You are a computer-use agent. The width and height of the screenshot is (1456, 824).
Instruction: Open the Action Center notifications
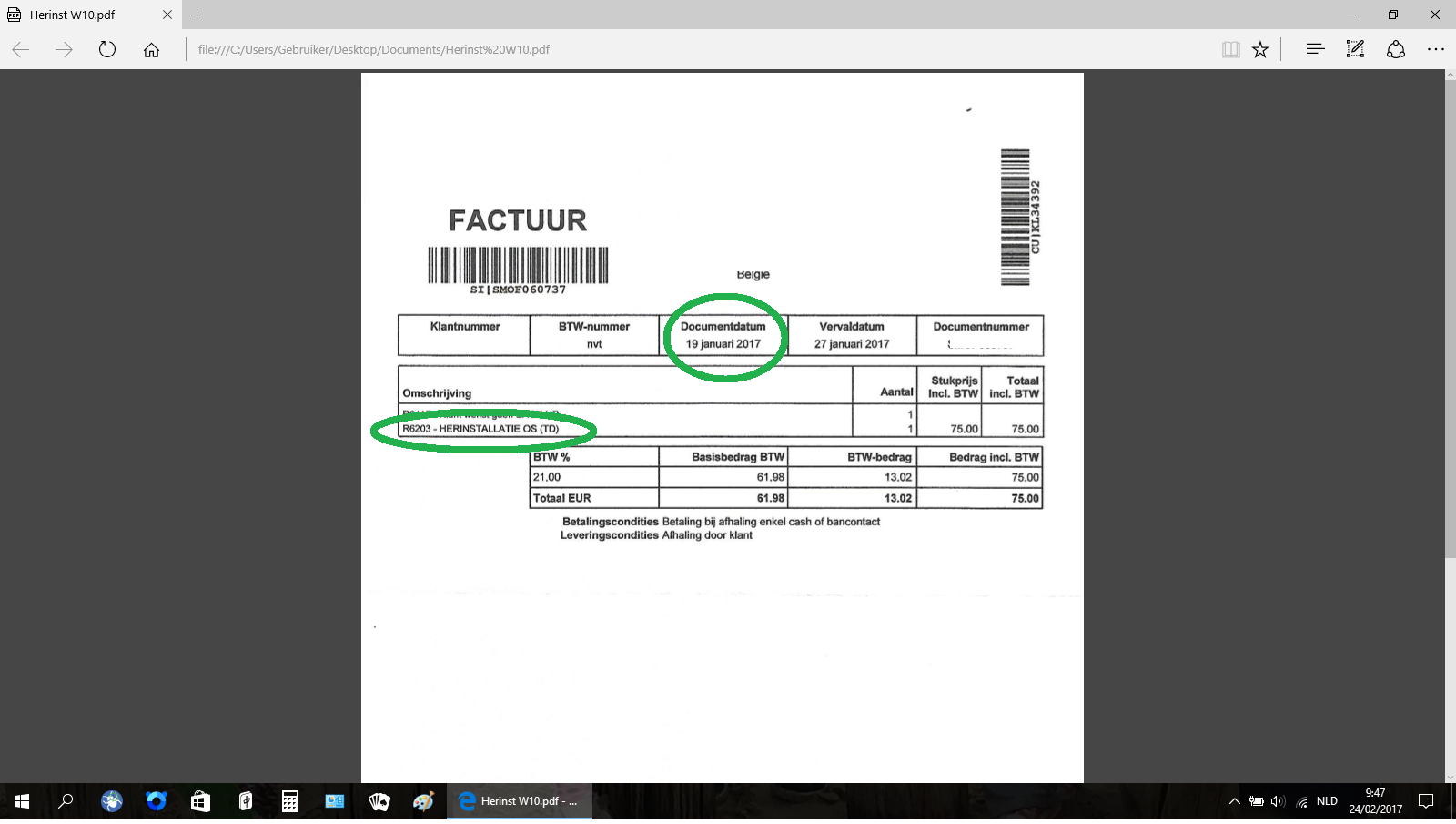[1426, 801]
